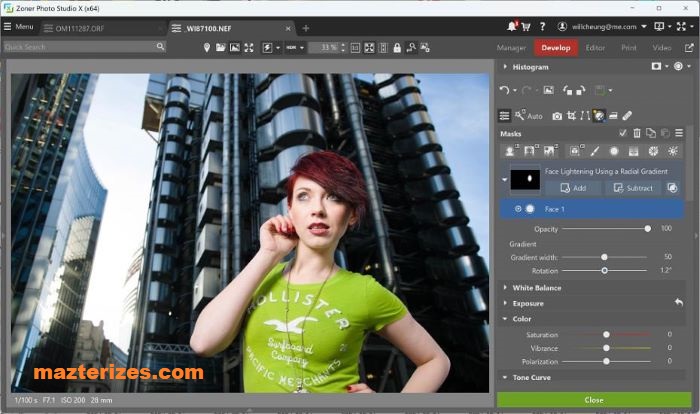
Task: Select the straighten lines tool
Action: click(x=585, y=116)
